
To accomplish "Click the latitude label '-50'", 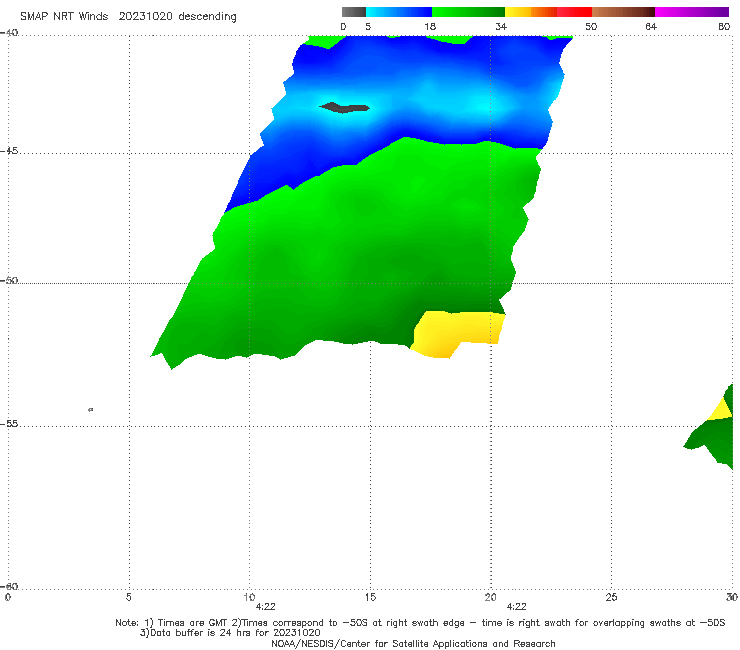I will [9, 281].
